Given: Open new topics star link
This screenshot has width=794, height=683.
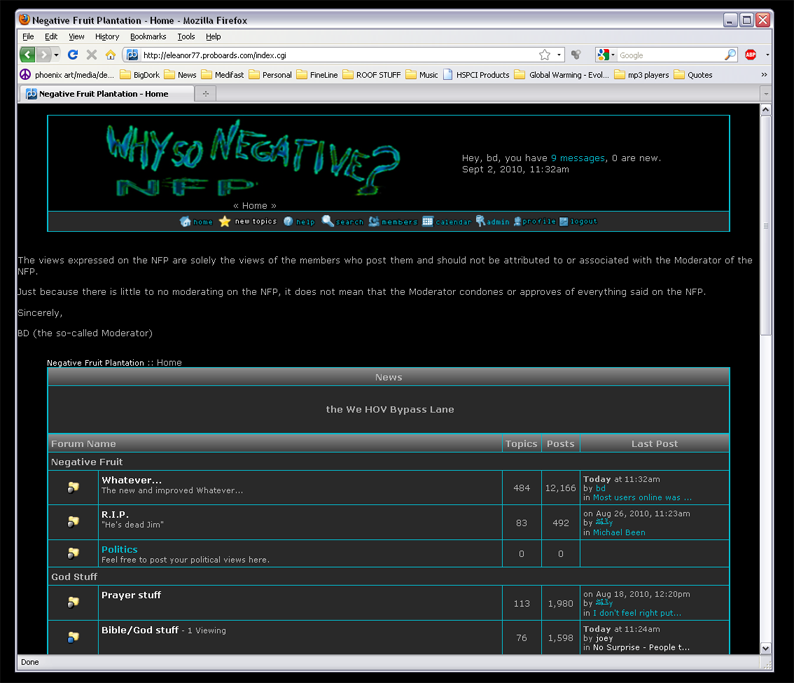Looking at the screenshot, I should pos(248,222).
